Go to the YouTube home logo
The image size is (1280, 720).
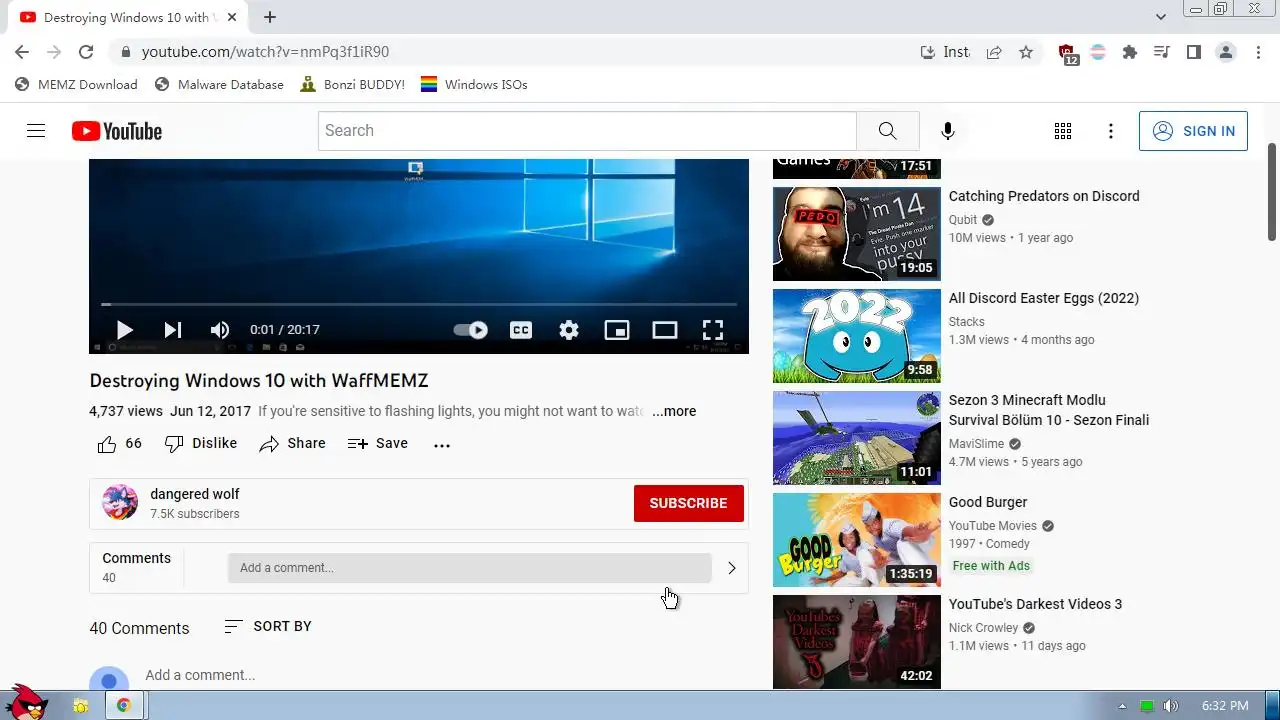116,131
